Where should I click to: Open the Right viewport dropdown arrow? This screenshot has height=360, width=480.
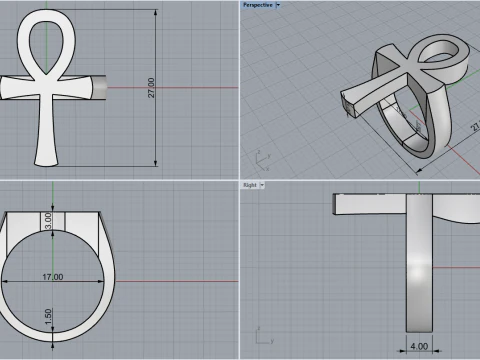tap(262, 185)
